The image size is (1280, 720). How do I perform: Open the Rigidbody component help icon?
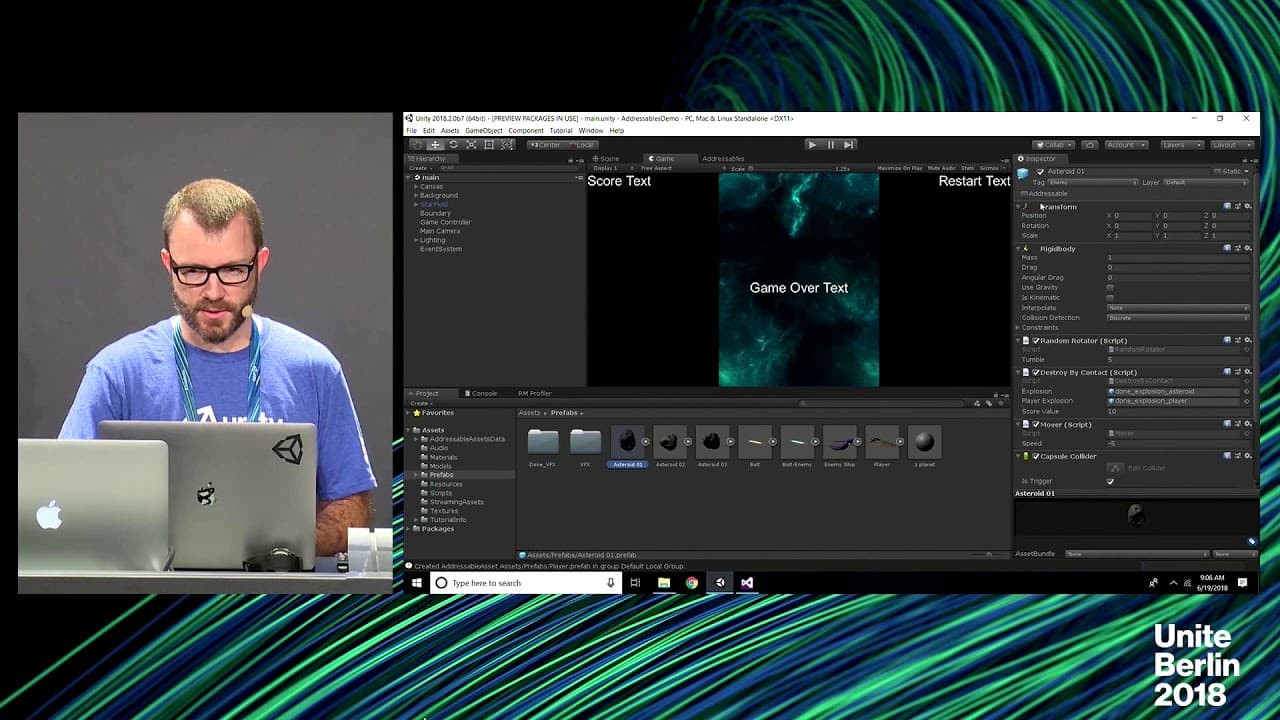click(1227, 248)
